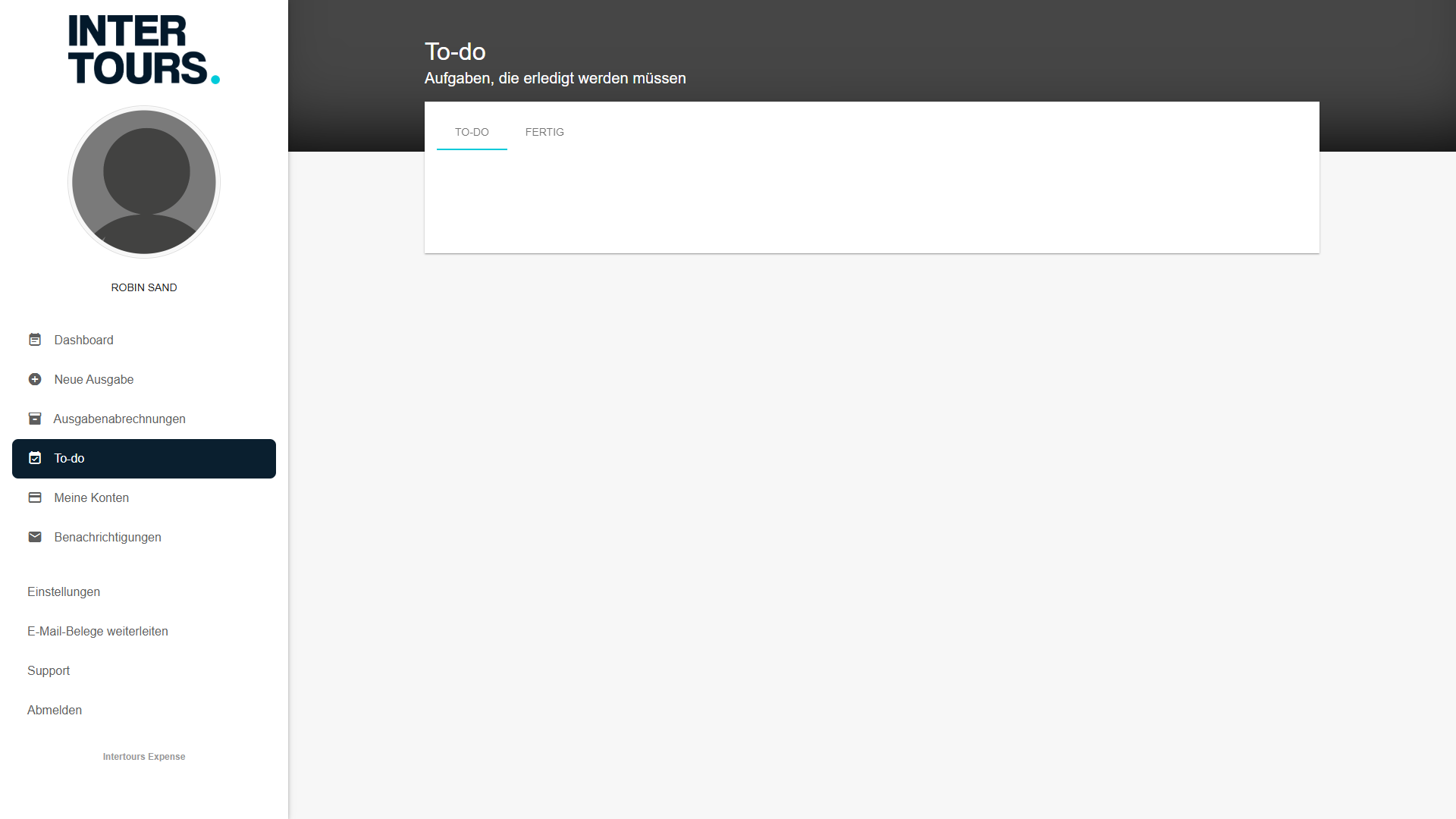Open the Neue Ausgabe menu entry
This screenshot has height=819, width=1456.
[x=93, y=379]
